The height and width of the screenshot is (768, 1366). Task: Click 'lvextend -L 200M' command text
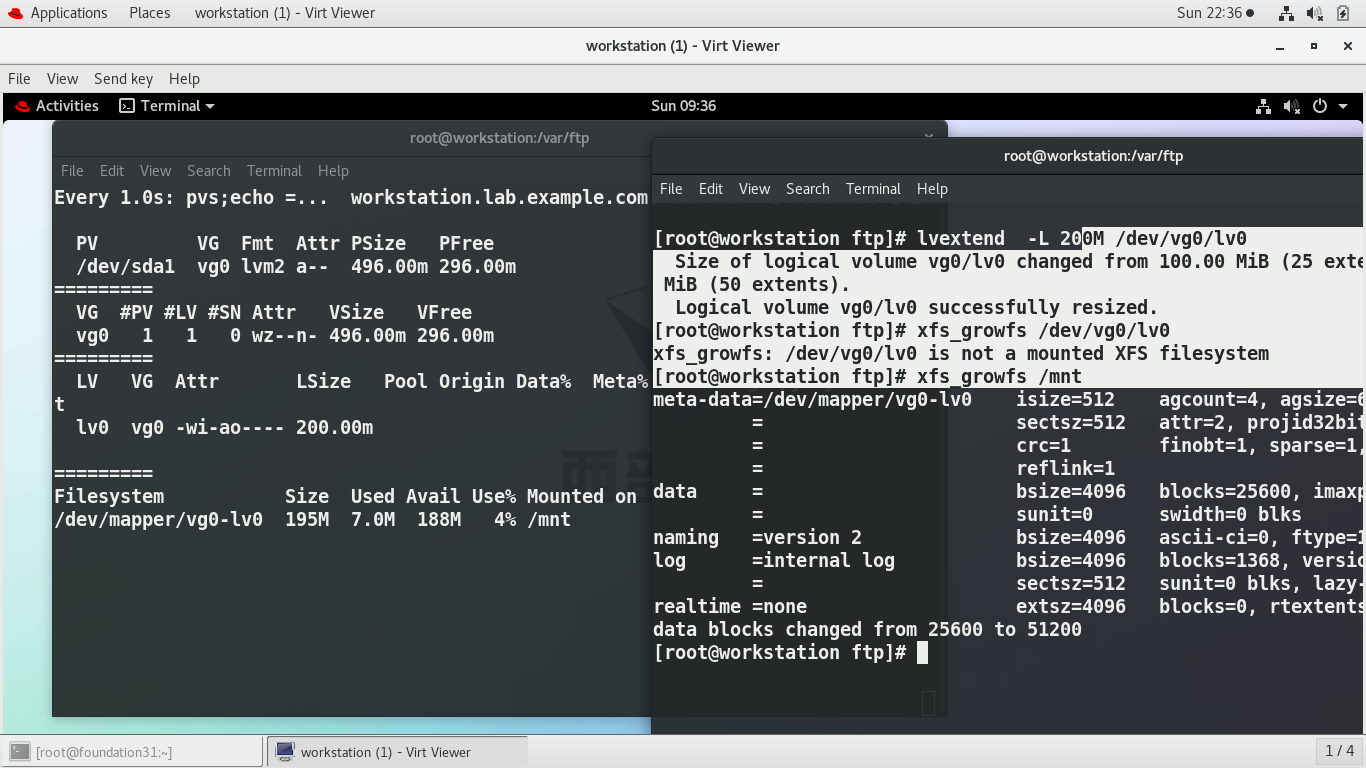click(x=1010, y=239)
